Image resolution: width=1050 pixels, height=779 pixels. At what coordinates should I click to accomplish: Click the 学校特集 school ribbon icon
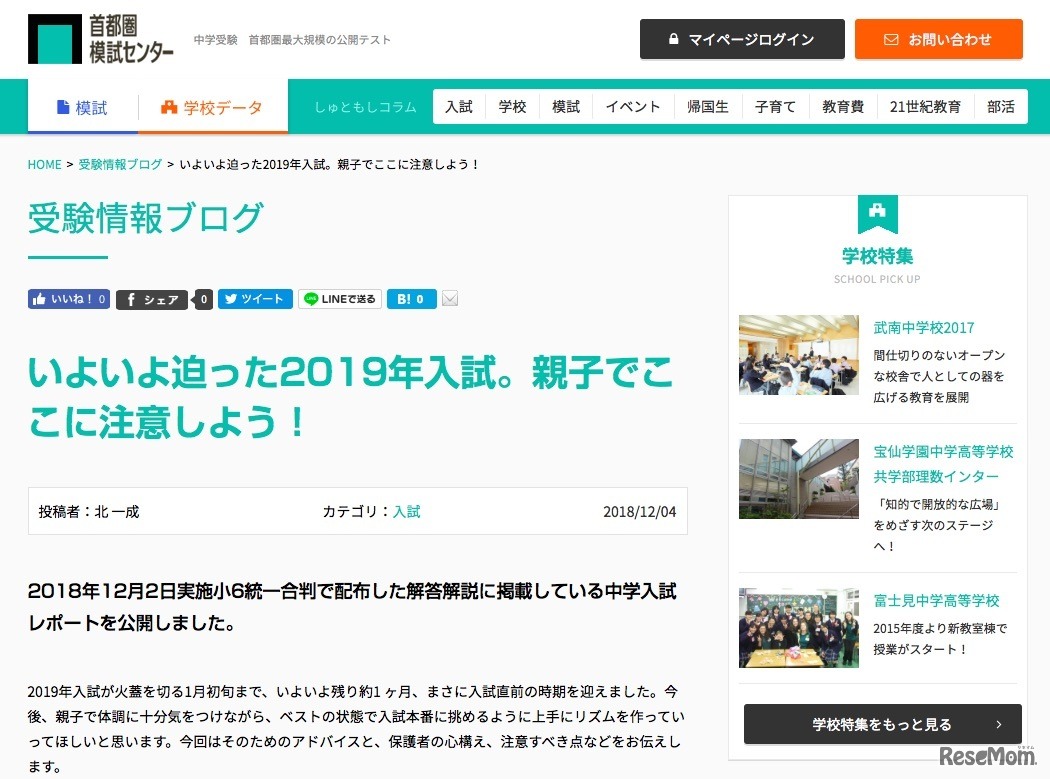877,214
